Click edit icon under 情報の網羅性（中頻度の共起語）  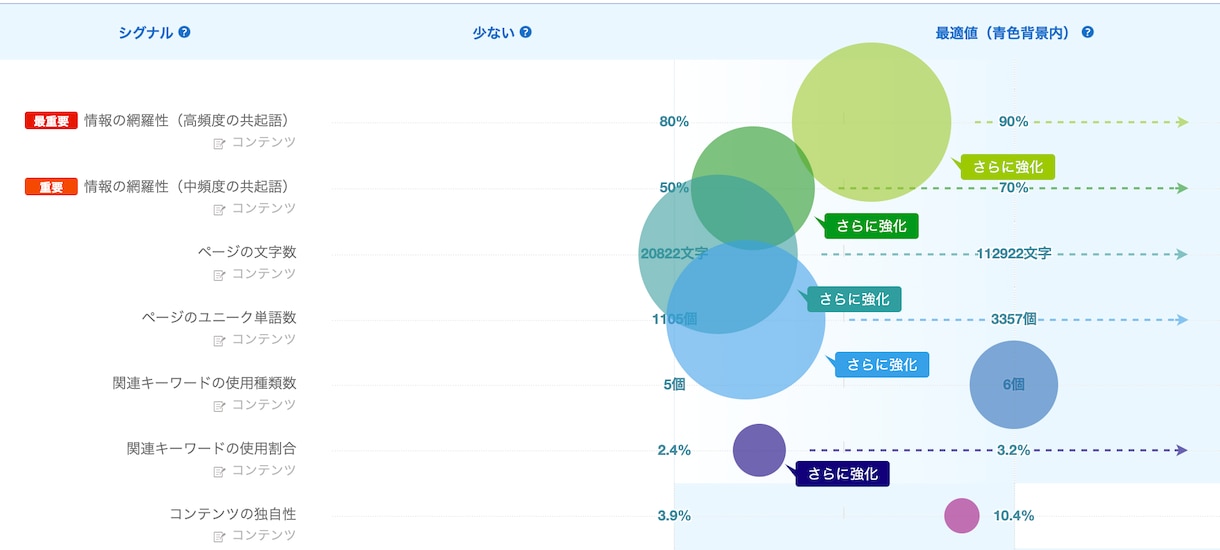219,209
